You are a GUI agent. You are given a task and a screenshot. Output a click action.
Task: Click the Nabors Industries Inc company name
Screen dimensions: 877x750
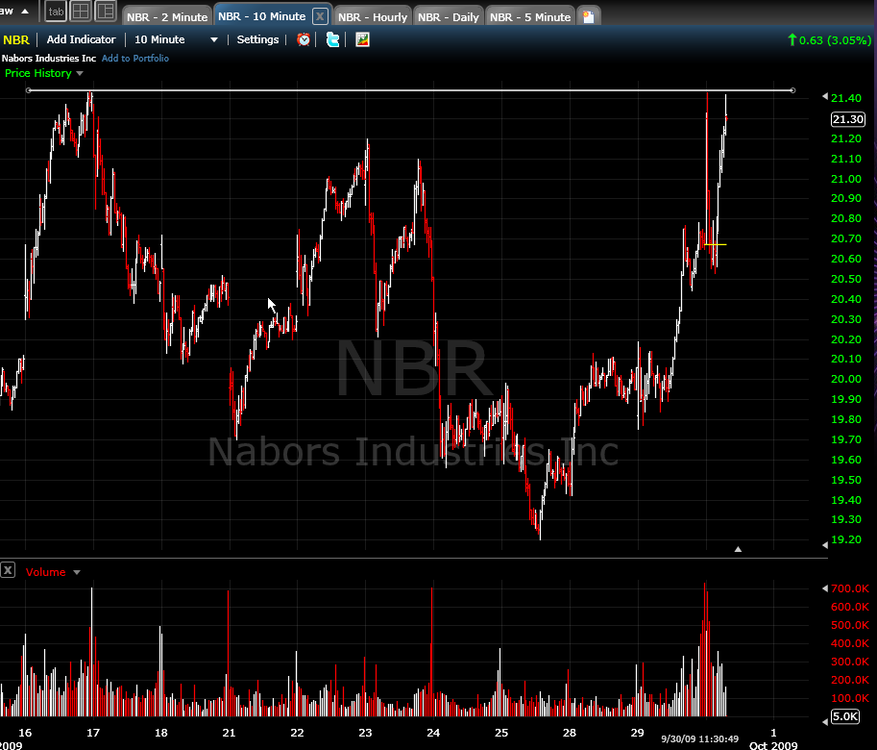49,58
